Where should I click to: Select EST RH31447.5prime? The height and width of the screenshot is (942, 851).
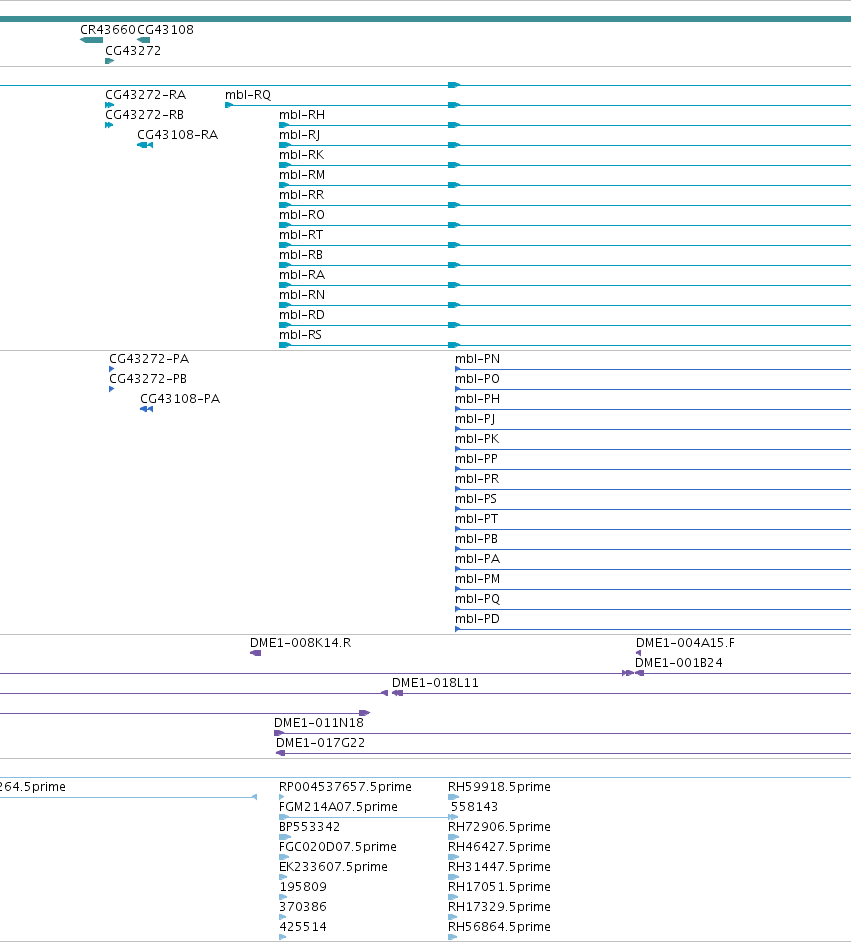(x=499, y=866)
